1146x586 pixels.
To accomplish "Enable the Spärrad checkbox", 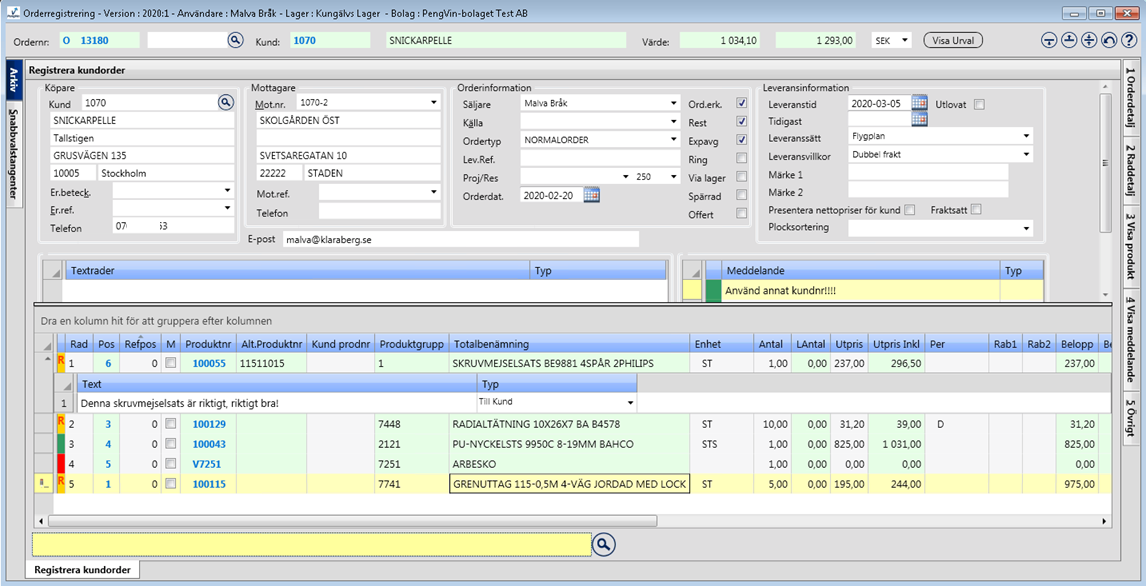I will click(741, 196).
